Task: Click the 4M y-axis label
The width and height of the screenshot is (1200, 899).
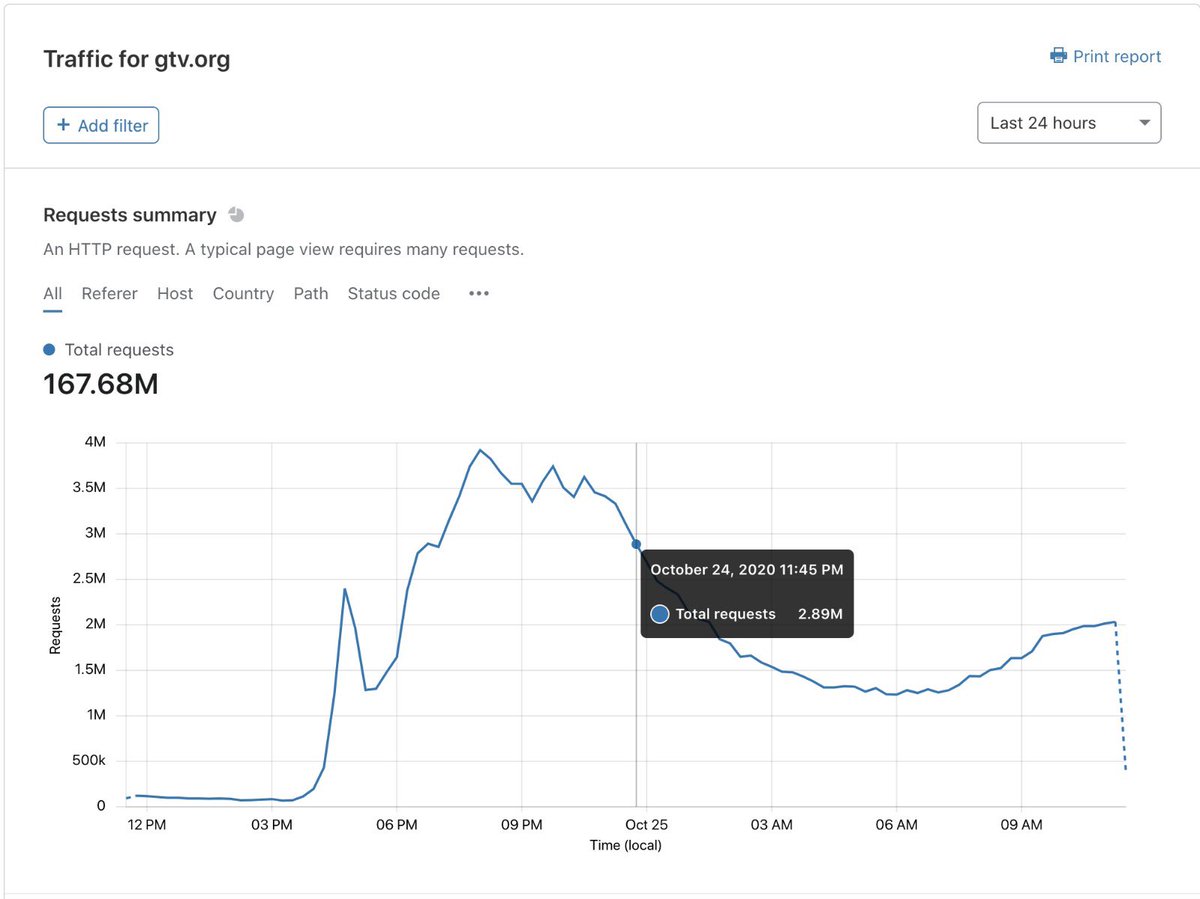Action: (x=95, y=442)
